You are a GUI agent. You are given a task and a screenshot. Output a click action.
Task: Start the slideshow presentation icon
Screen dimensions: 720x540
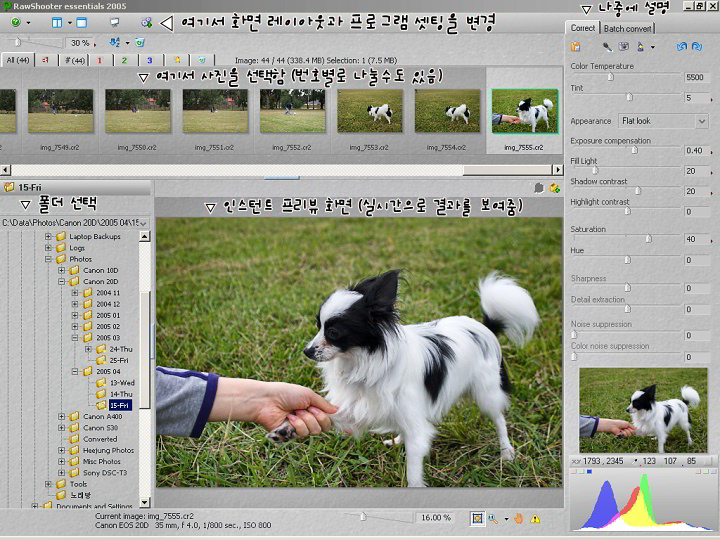click(115, 22)
